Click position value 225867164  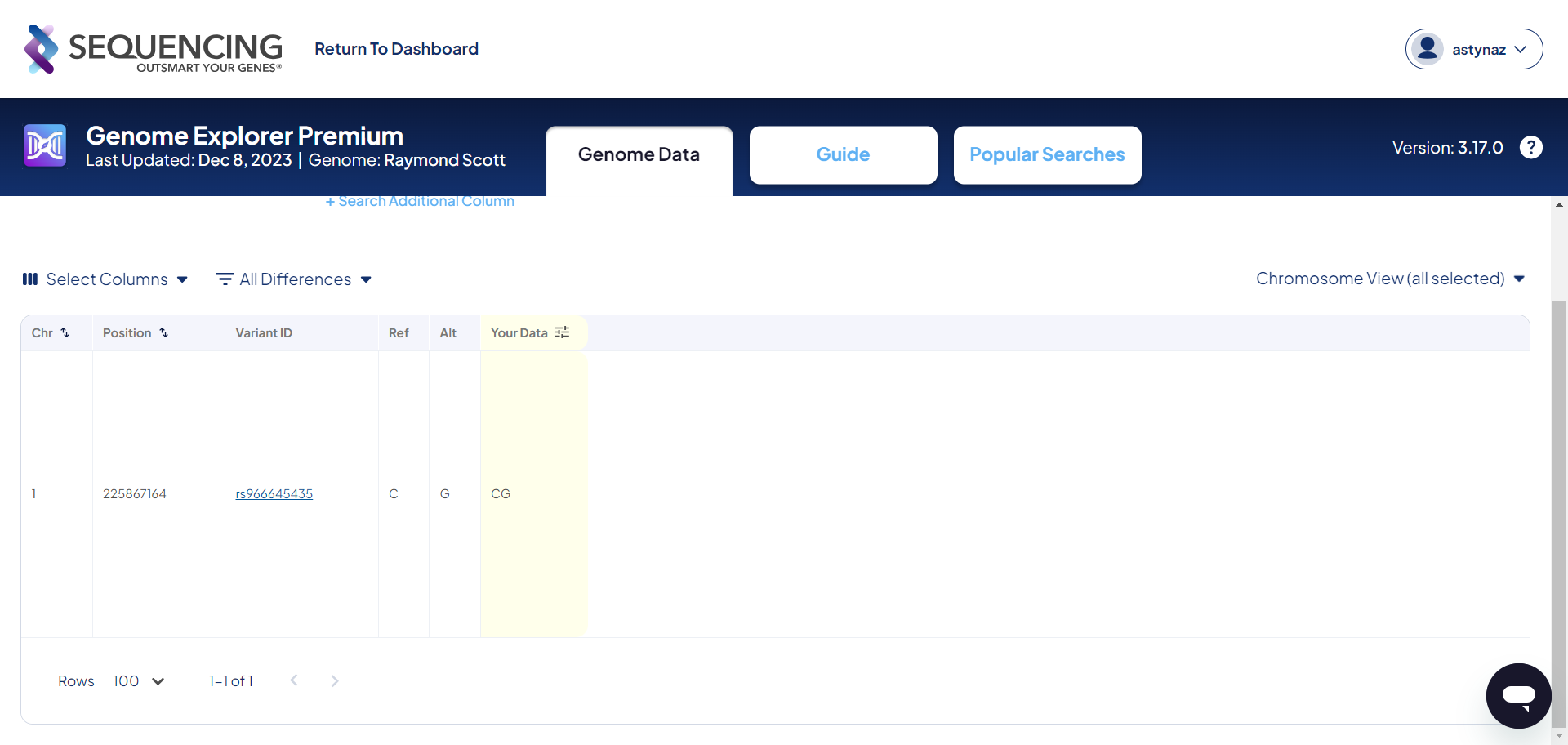pos(134,493)
